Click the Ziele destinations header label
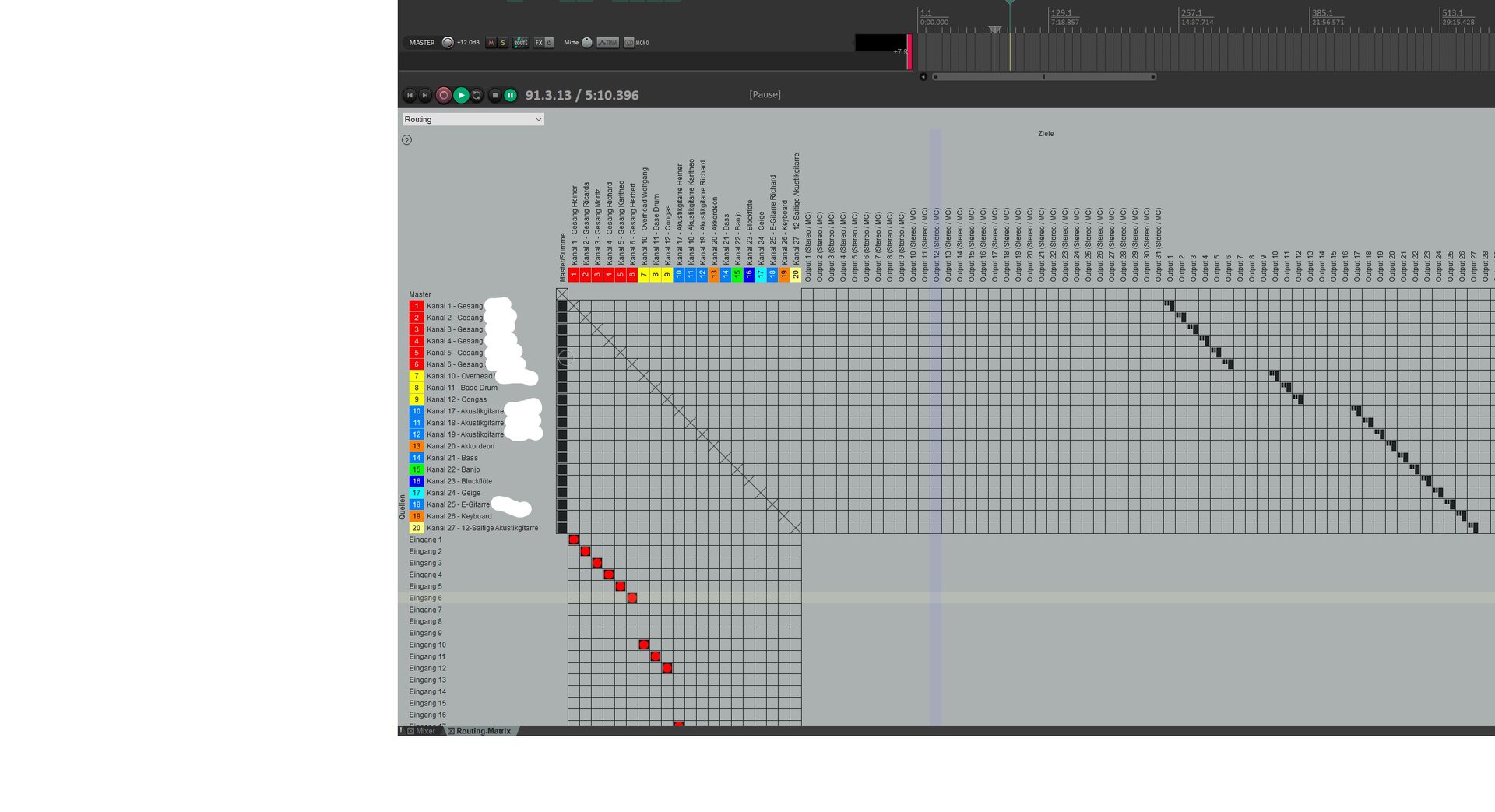This screenshot has width=1495, height=812. pos(1046,134)
